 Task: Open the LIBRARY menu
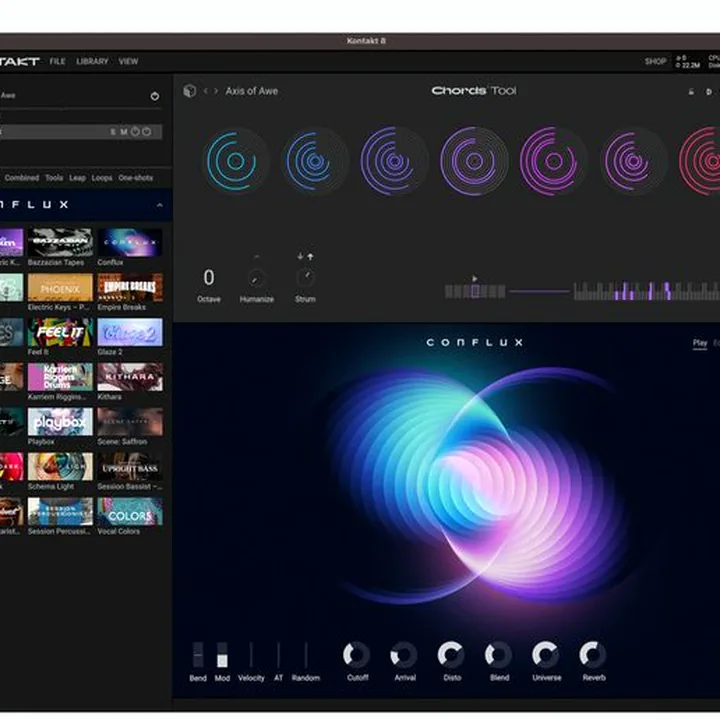point(92,61)
